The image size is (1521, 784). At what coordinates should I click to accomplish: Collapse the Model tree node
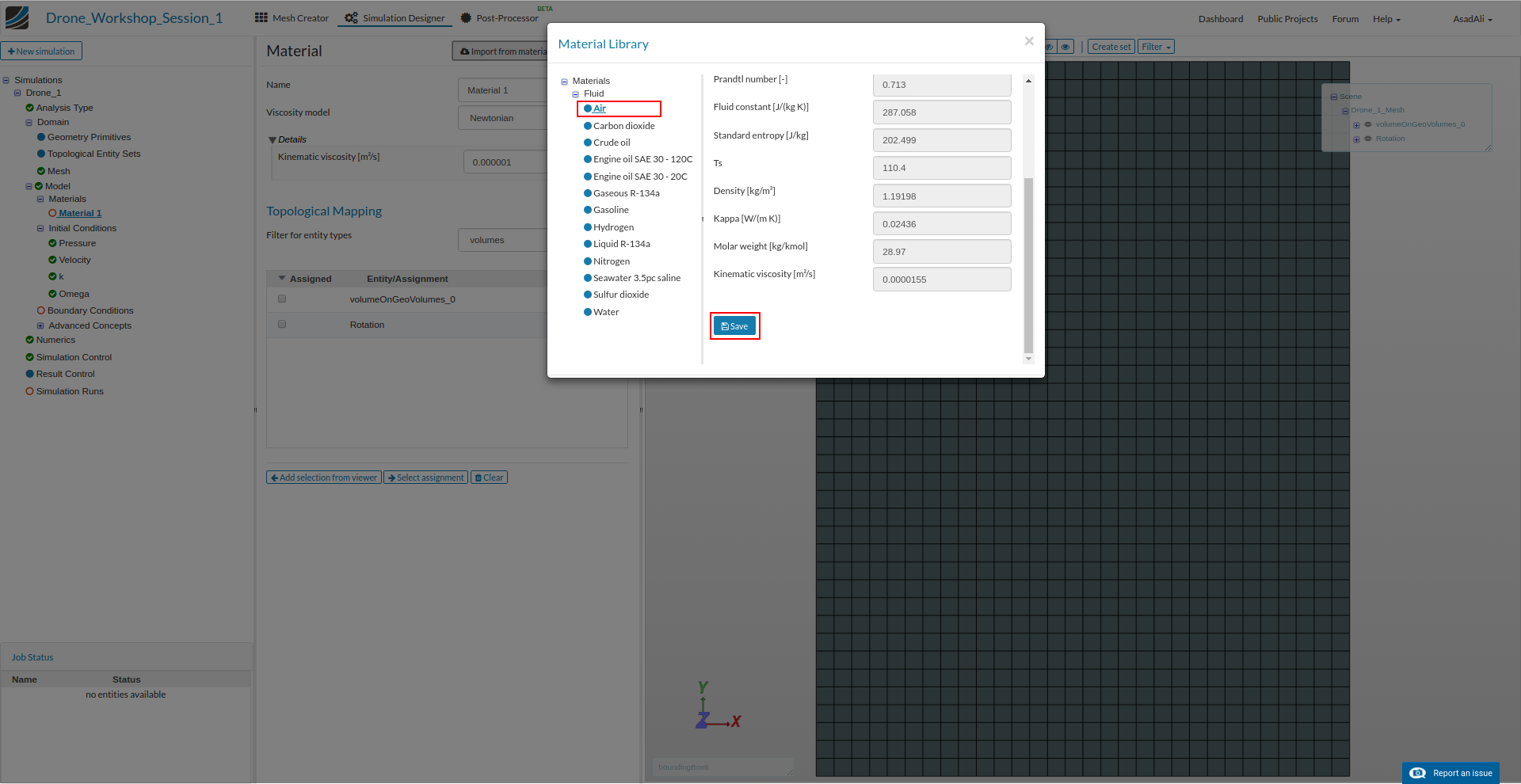tap(29, 187)
